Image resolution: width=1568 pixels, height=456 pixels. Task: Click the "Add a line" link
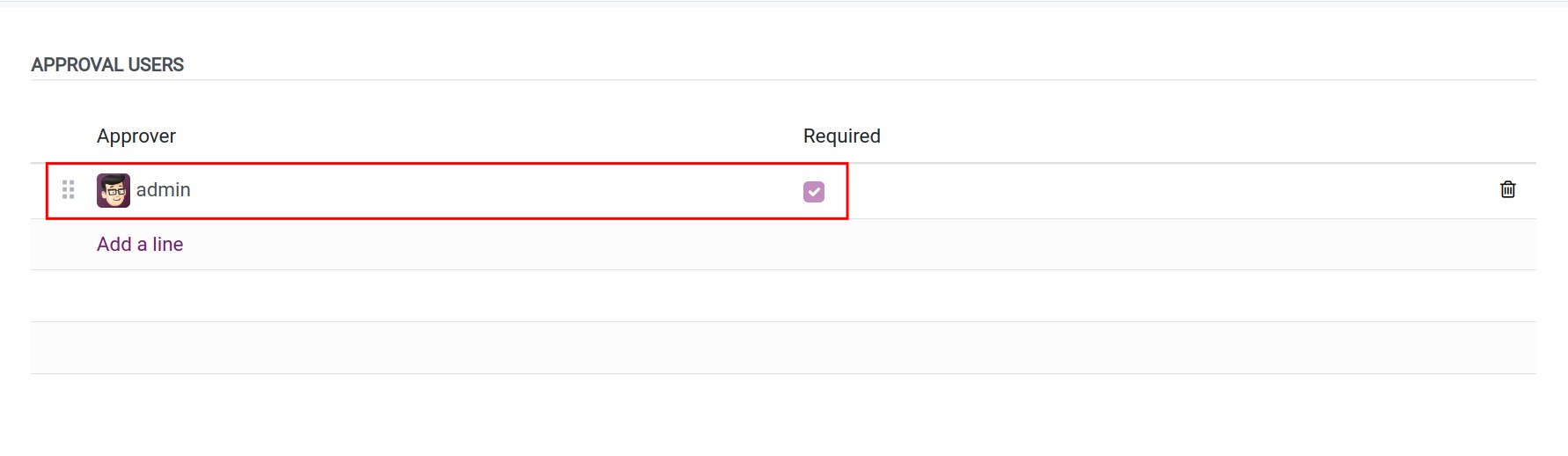[140, 245]
